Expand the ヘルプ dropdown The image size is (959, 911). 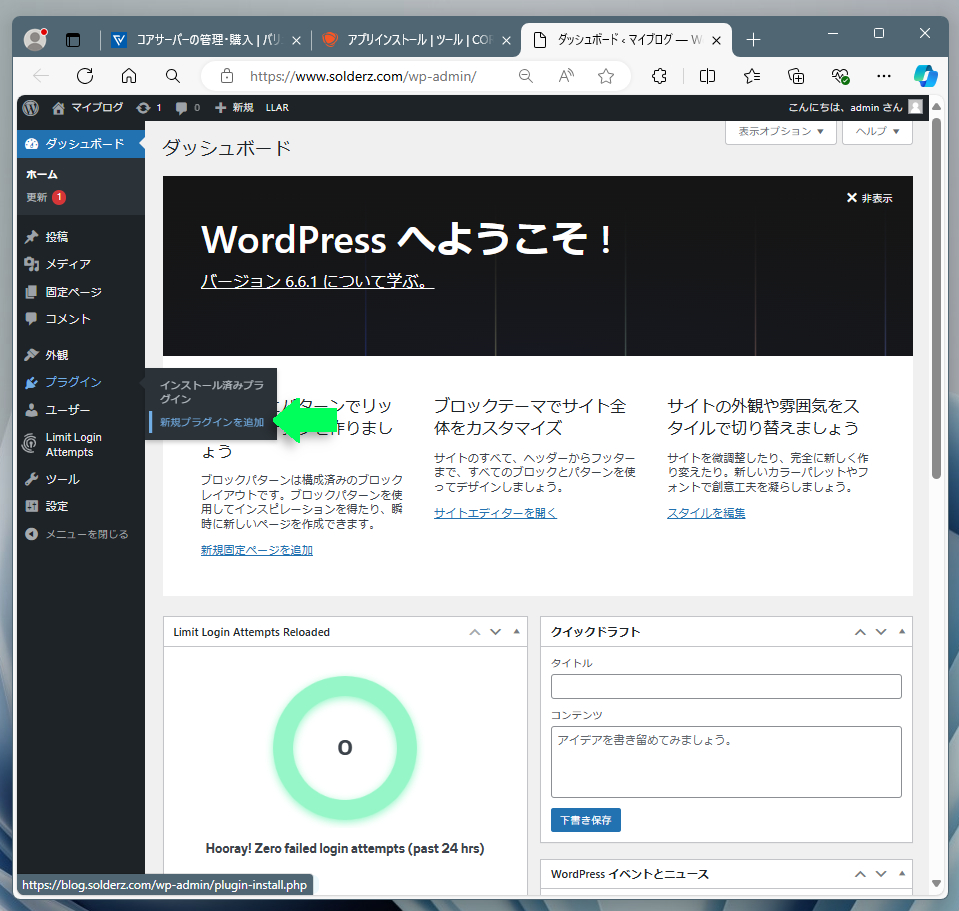[x=877, y=131]
